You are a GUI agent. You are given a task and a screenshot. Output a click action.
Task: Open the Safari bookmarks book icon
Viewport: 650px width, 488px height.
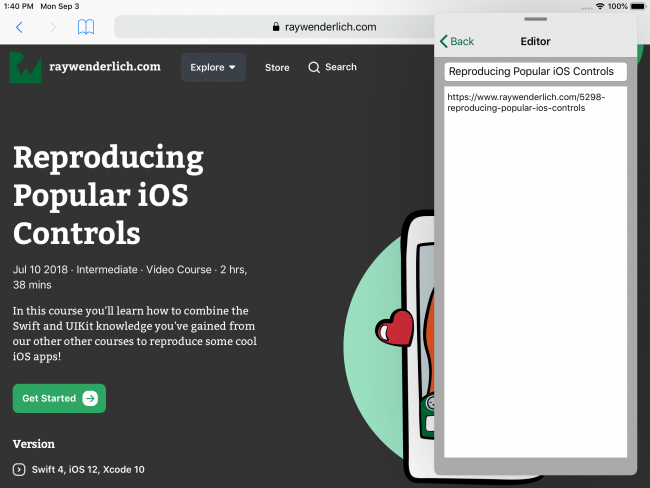click(x=87, y=27)
